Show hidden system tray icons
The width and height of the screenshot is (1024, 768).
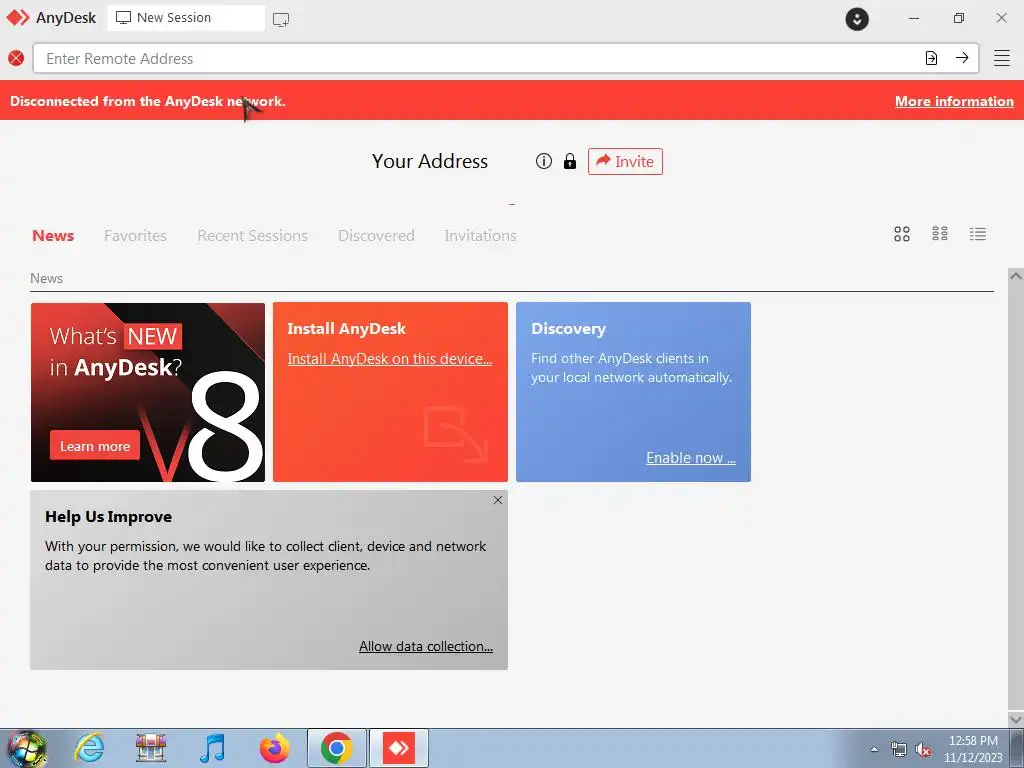pyautogui.click(x=874, y=749)
